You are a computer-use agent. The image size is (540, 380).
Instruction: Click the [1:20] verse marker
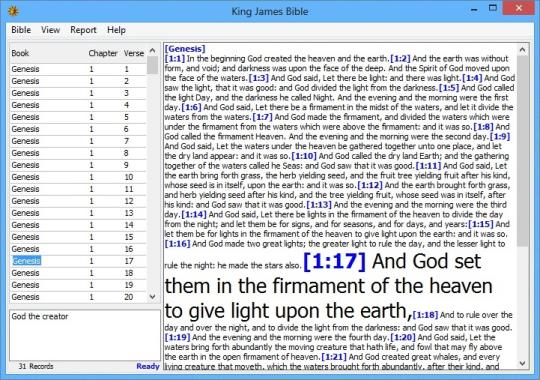403,337
